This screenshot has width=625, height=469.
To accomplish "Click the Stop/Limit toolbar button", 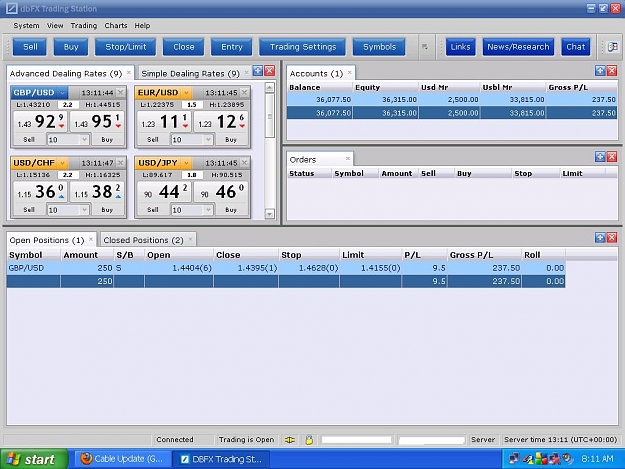I will [126, 47].
